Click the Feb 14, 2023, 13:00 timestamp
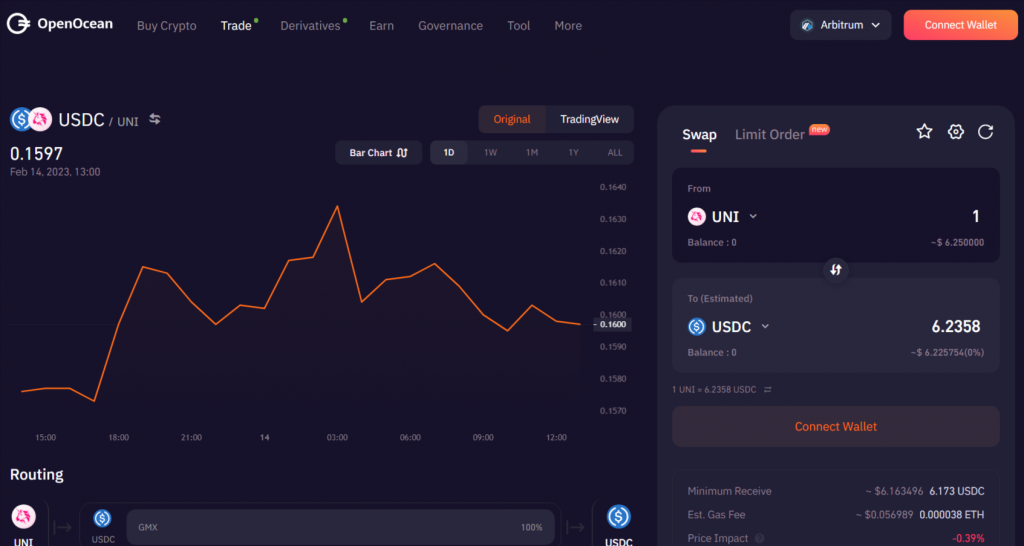Image resolution: width=1024 pixels, height=546 pixels. pyautogui.click(x=55, y=172)
